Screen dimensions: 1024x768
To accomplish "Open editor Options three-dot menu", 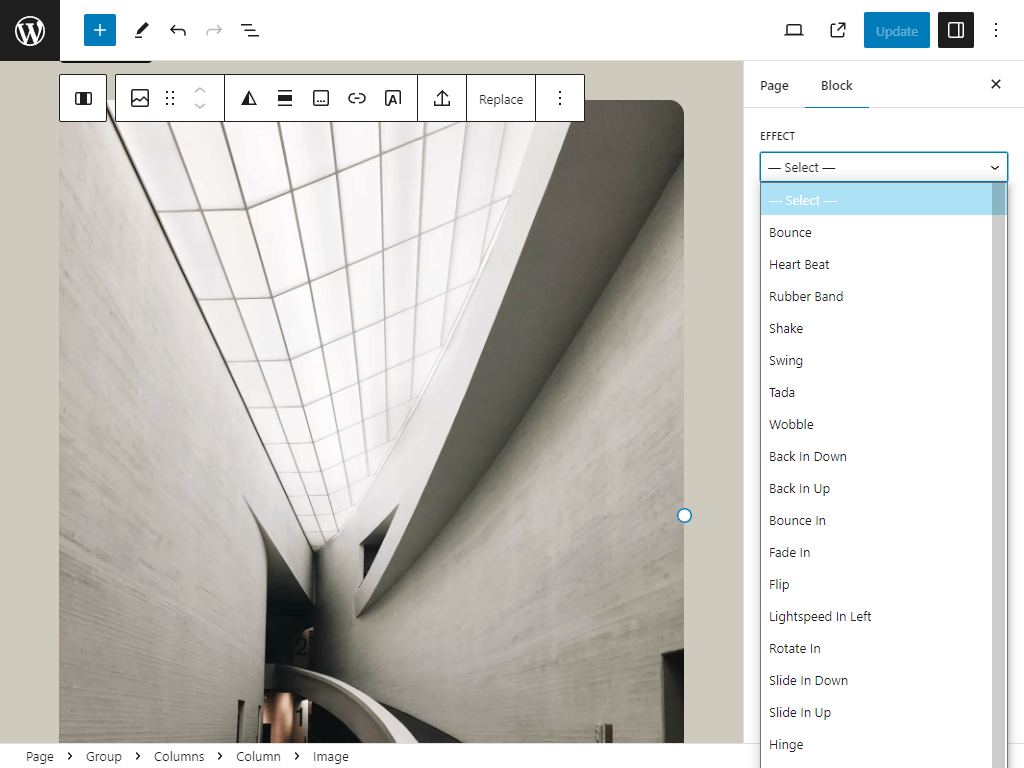I will click(996, 30).
